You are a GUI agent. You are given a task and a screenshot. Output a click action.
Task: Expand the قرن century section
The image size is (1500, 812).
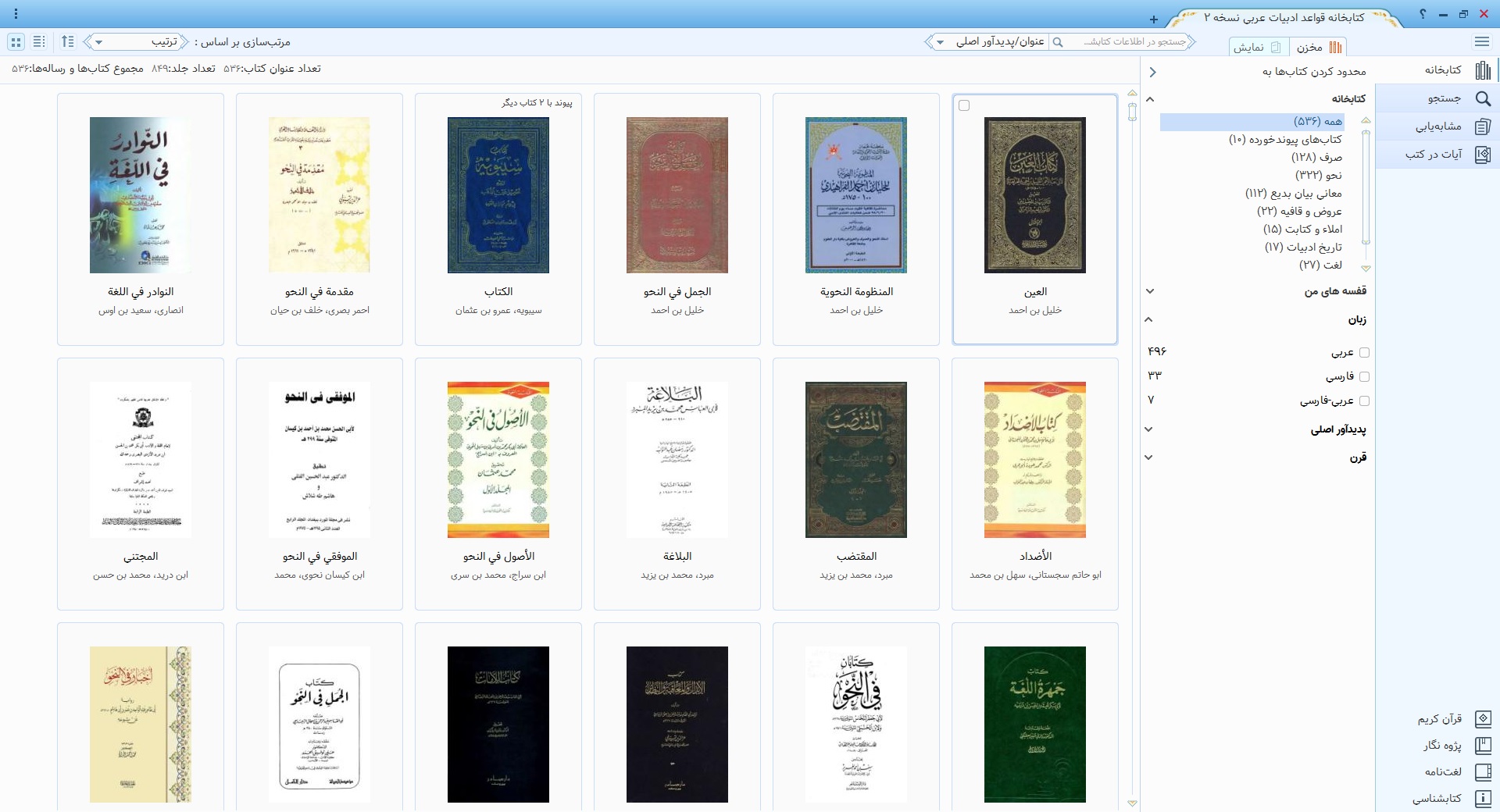(1148, 458)
